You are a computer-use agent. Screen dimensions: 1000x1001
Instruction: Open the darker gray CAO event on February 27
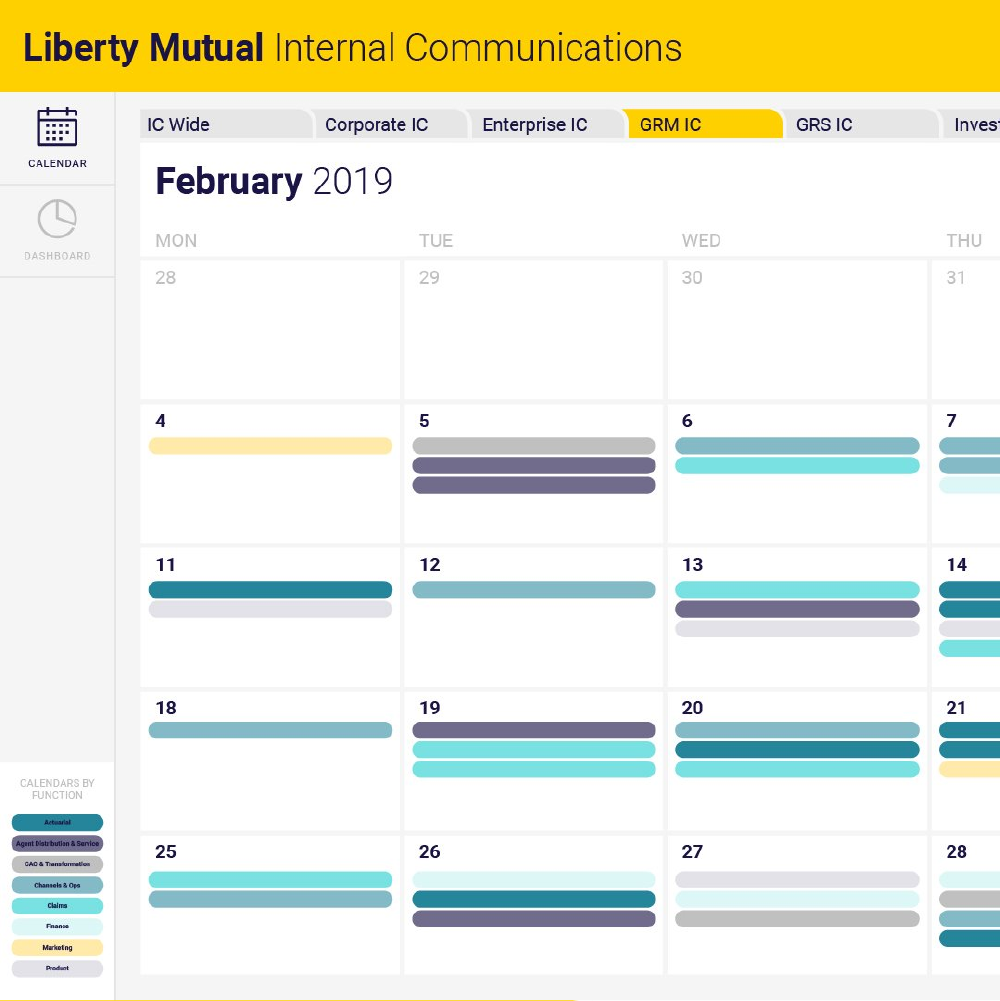point(797,919)
